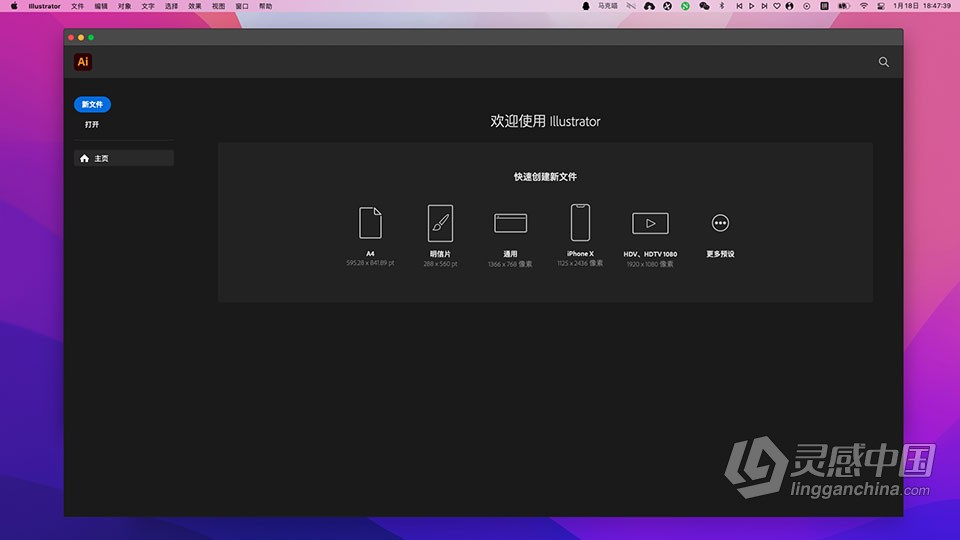
Task: Click the heart favorite menu bar icon
Action: click(x=777, y=6)
